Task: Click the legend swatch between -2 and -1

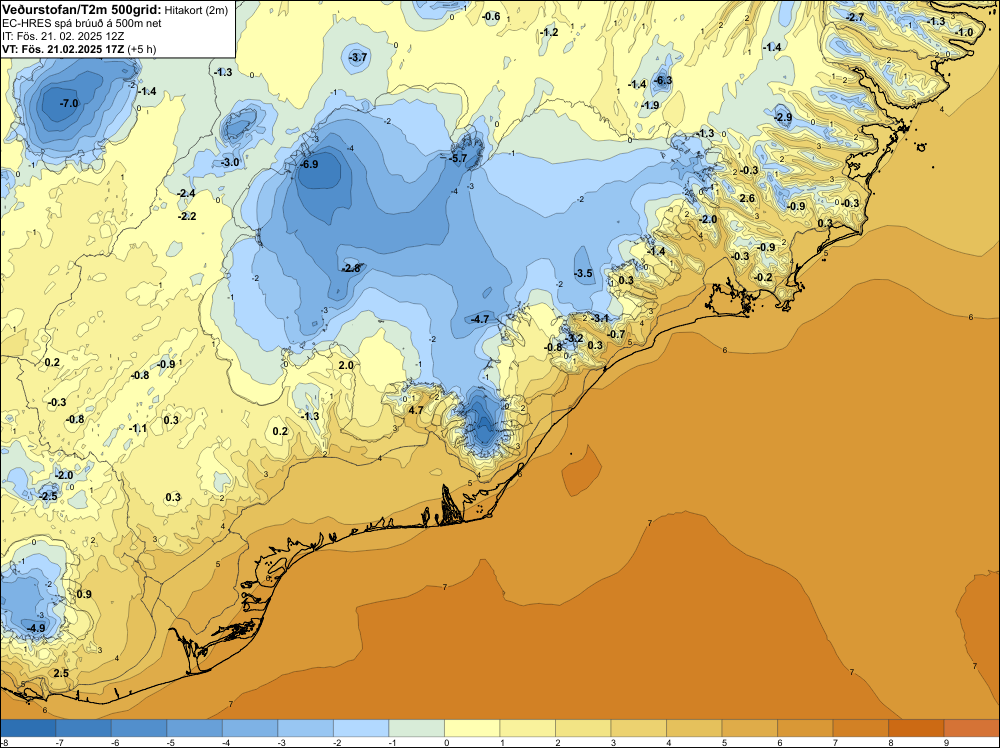Action: point(361,728)
